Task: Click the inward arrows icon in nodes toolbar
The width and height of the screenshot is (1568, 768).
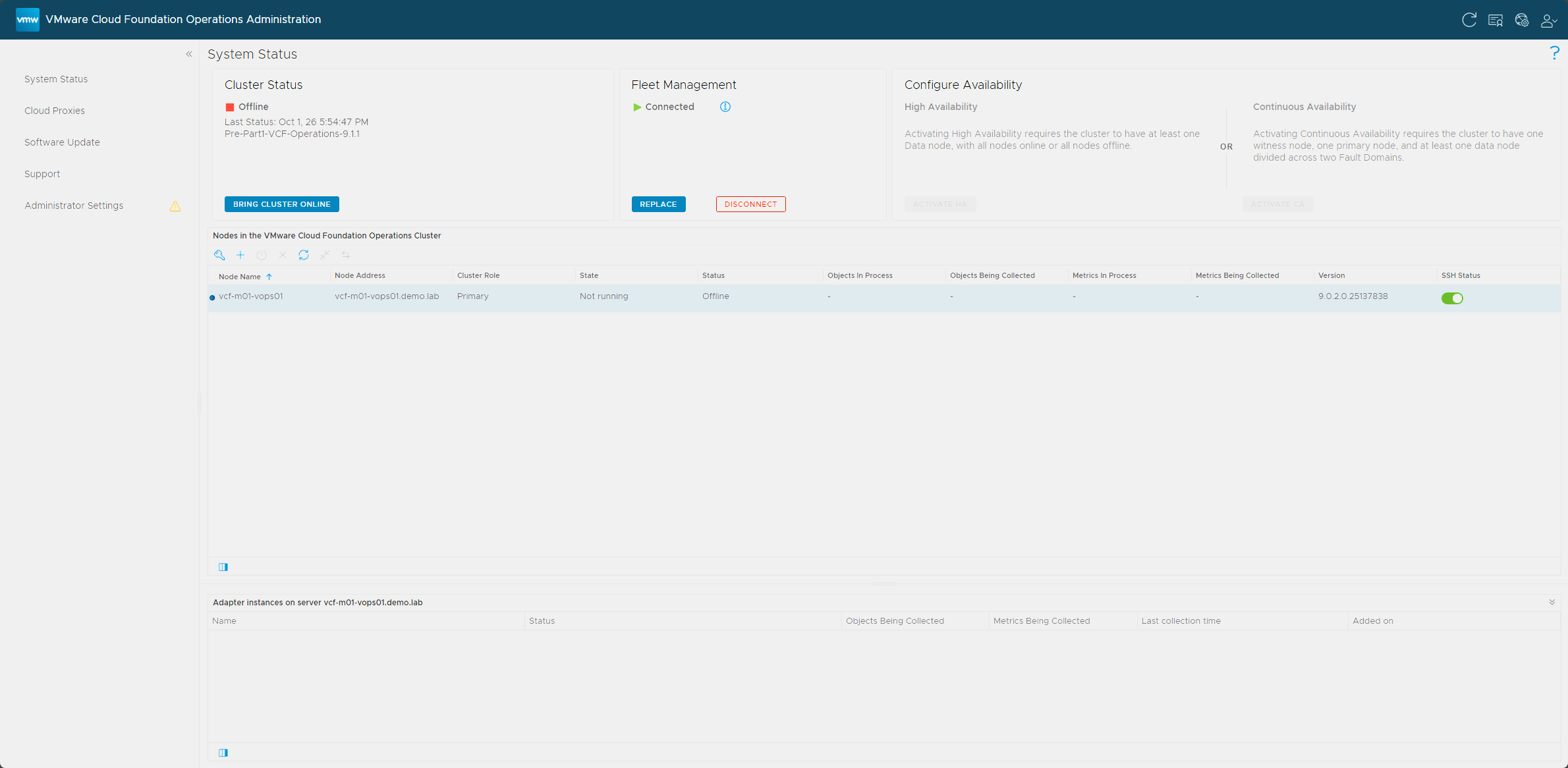Action: click(x=325, y=255)
